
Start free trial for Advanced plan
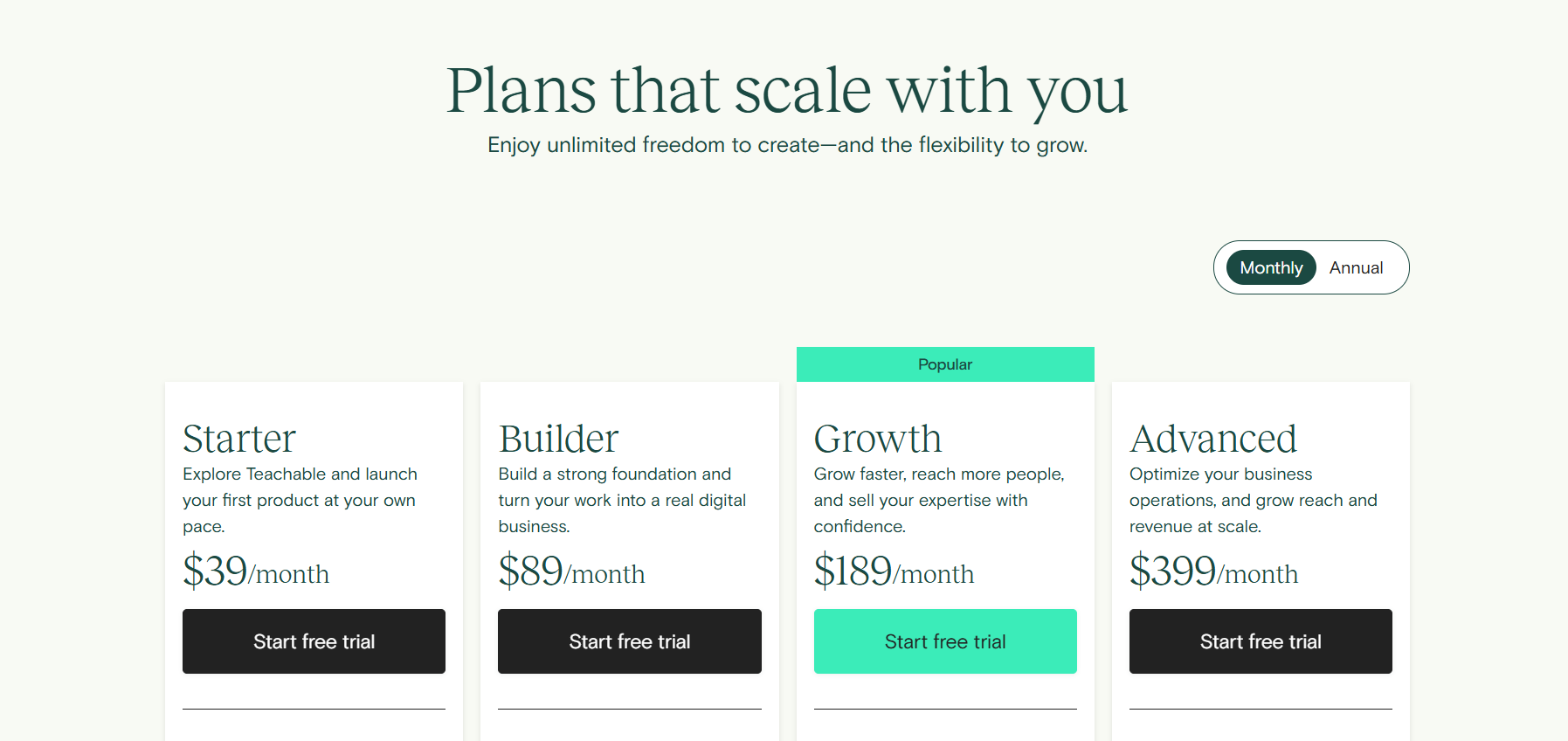pyautogui.click(x=1261, y=641)
